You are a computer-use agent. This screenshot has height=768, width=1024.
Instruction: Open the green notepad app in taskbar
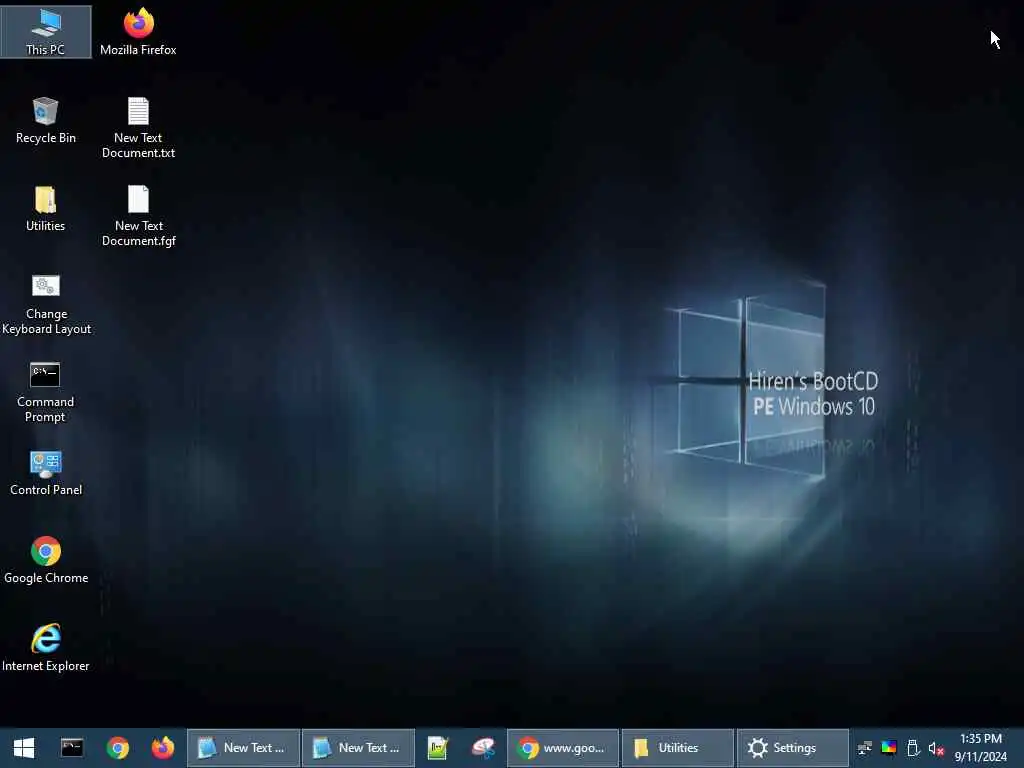[438, 748]
